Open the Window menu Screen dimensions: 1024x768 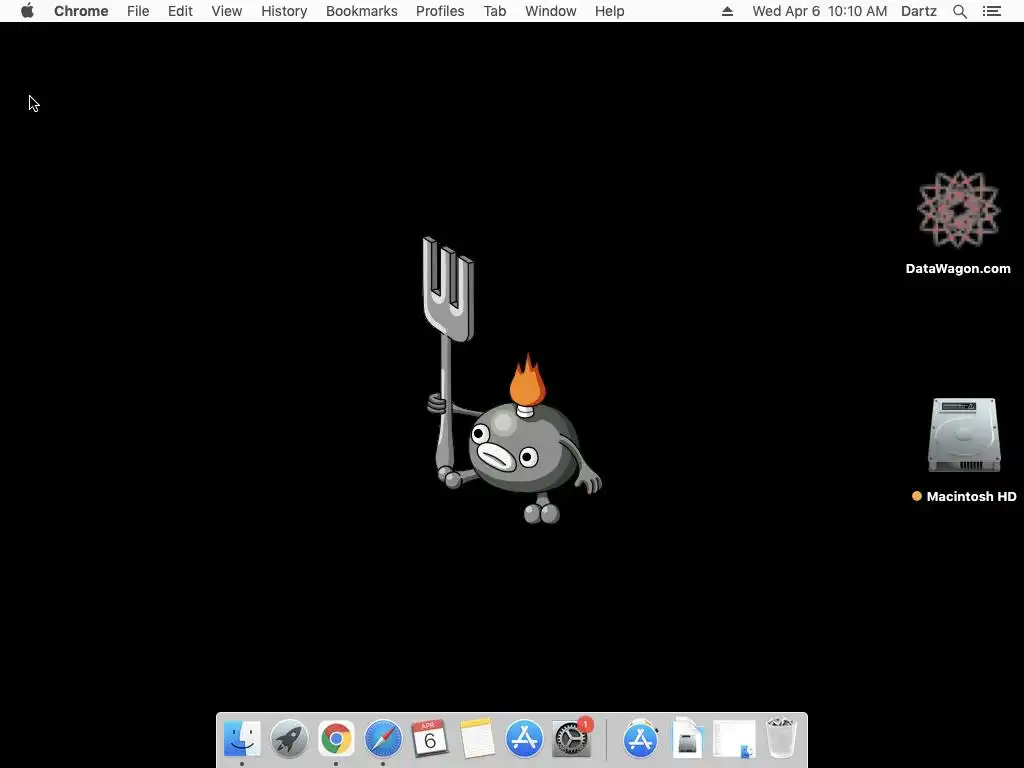[551, 11]
